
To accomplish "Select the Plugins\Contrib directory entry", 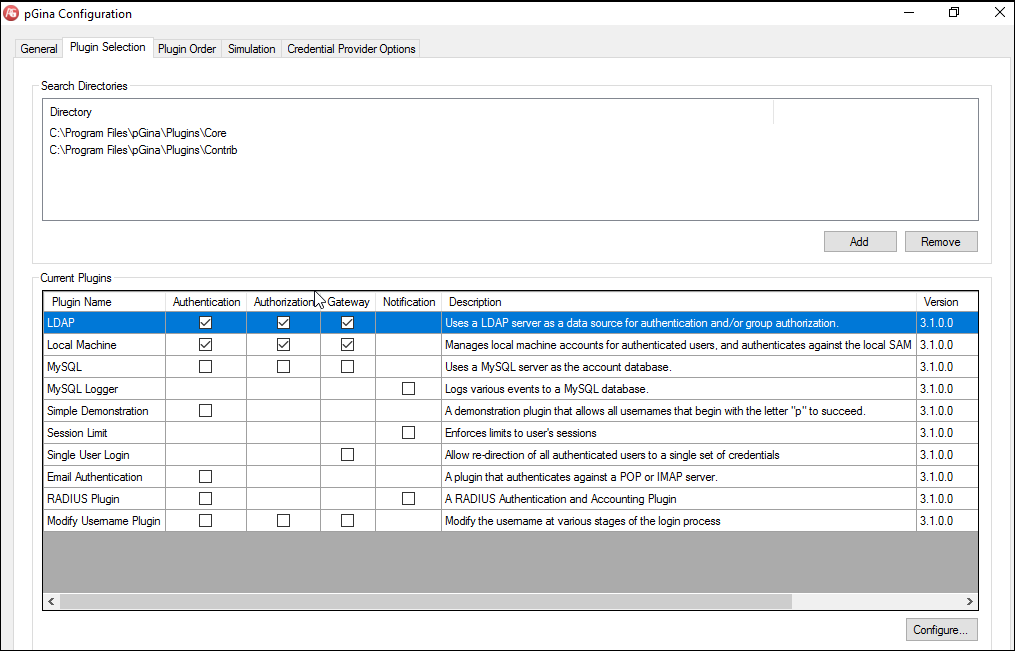I will pyautogui.click(x=143, y=149).
